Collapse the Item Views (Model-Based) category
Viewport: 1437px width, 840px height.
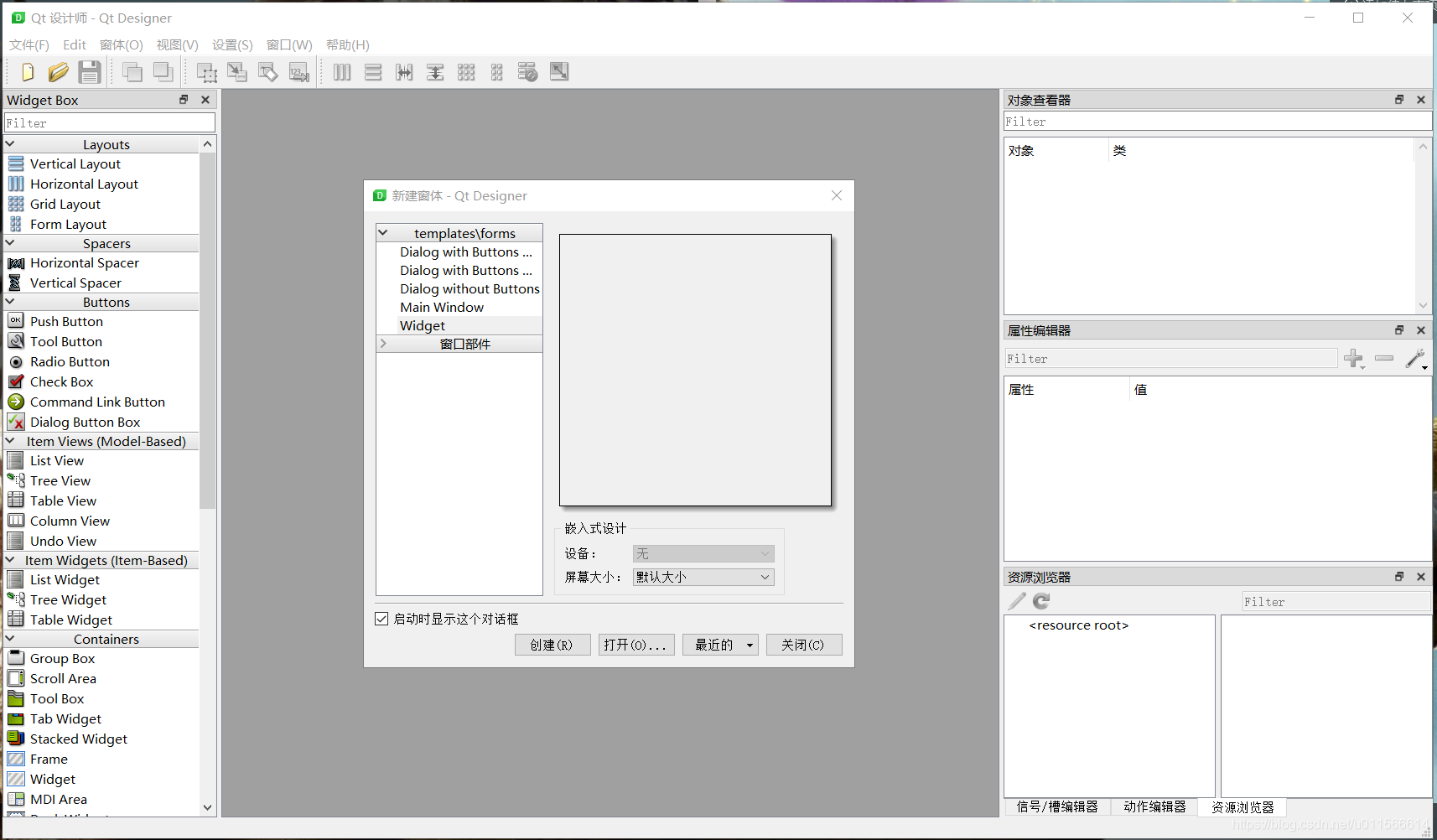point(10,441)
